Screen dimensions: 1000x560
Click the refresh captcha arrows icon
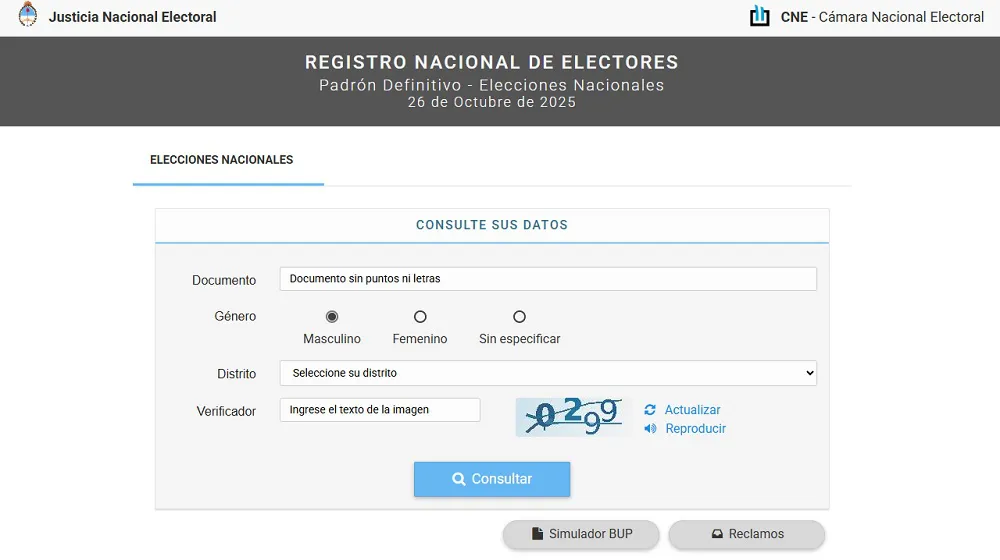pos(650,410)
